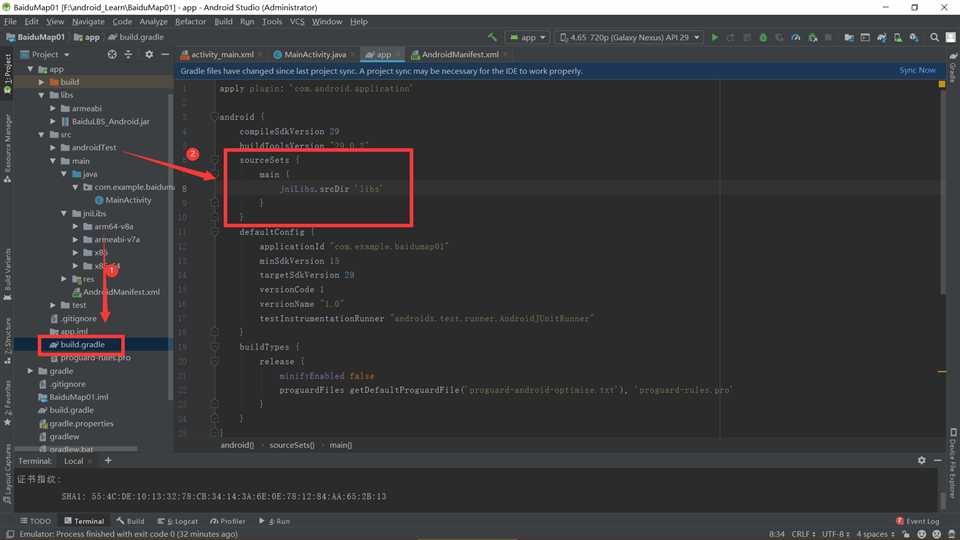Open the Build Variants side tab
Image resolution: width=960 pixels, height=540 pixels.
point(7,274)
